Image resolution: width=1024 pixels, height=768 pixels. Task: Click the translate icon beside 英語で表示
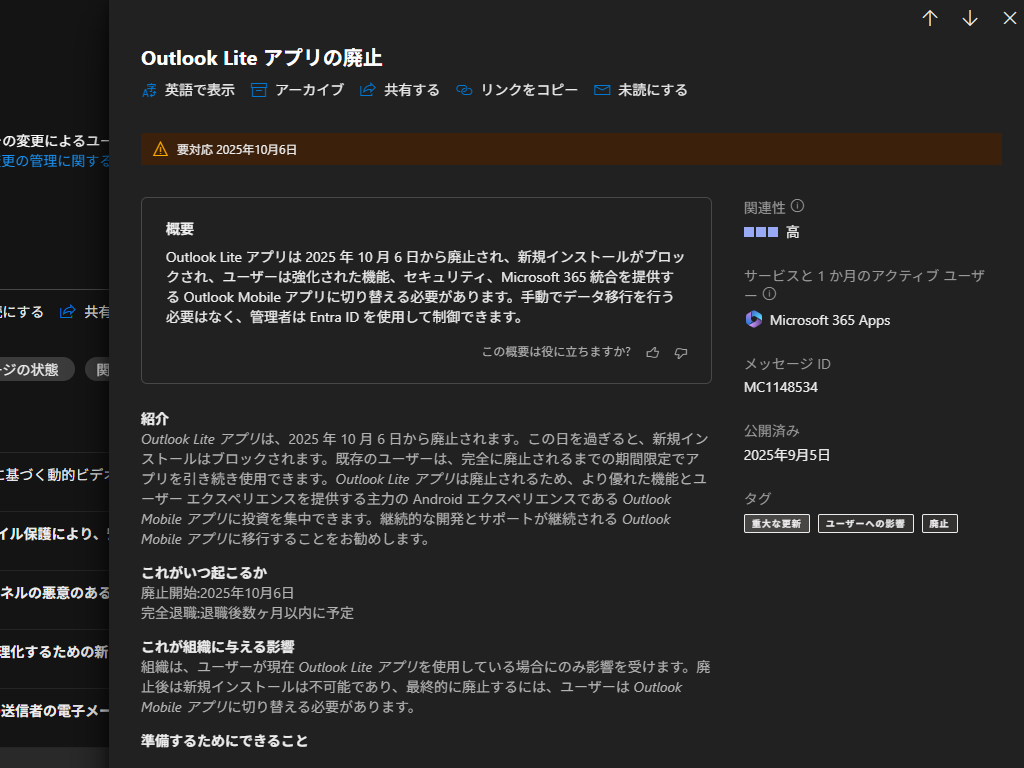(148, 89)
